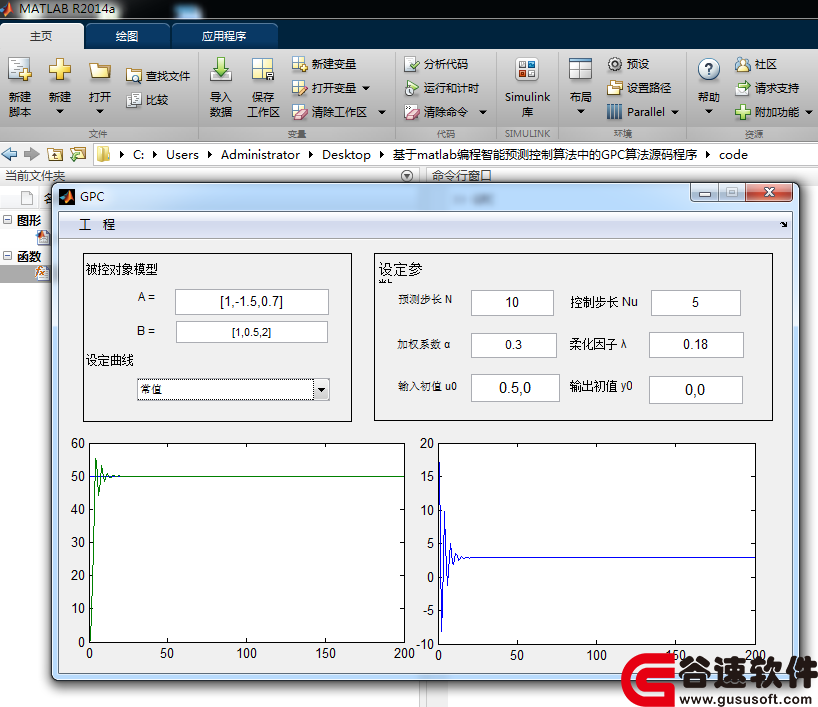Click 运行和计时 run and time
The image size is (818, 707).
point(441,88)
